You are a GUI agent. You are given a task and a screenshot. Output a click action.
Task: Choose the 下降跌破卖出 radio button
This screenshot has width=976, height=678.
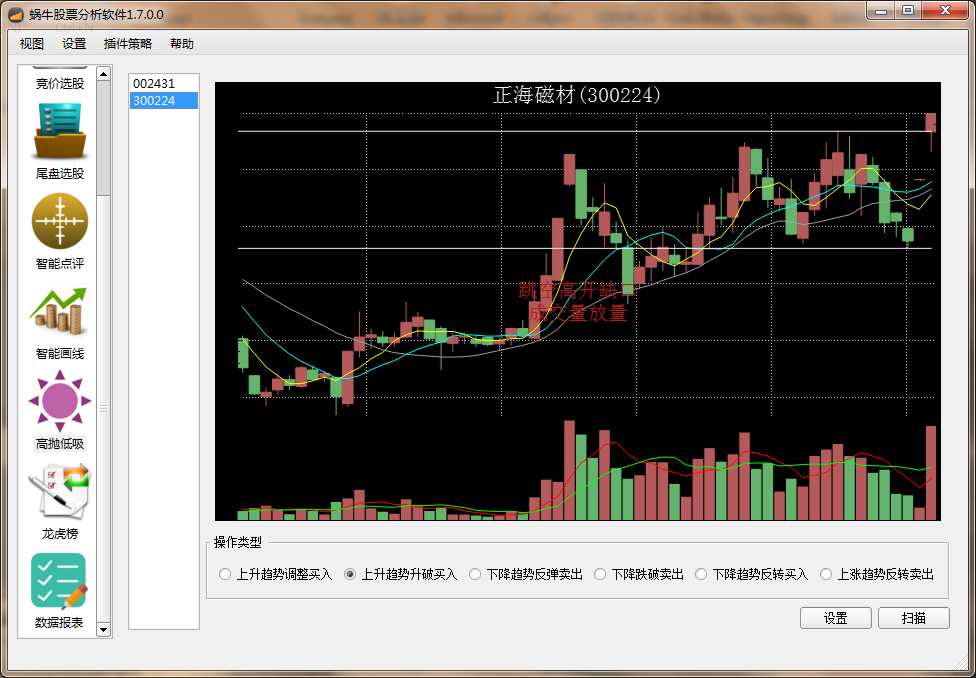click(600, 574)
